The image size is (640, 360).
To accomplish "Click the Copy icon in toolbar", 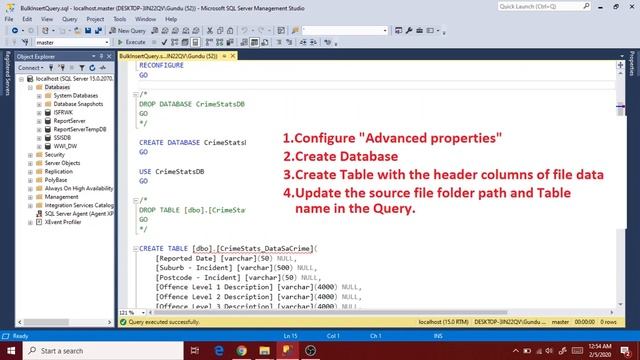I will coord(220,31).
